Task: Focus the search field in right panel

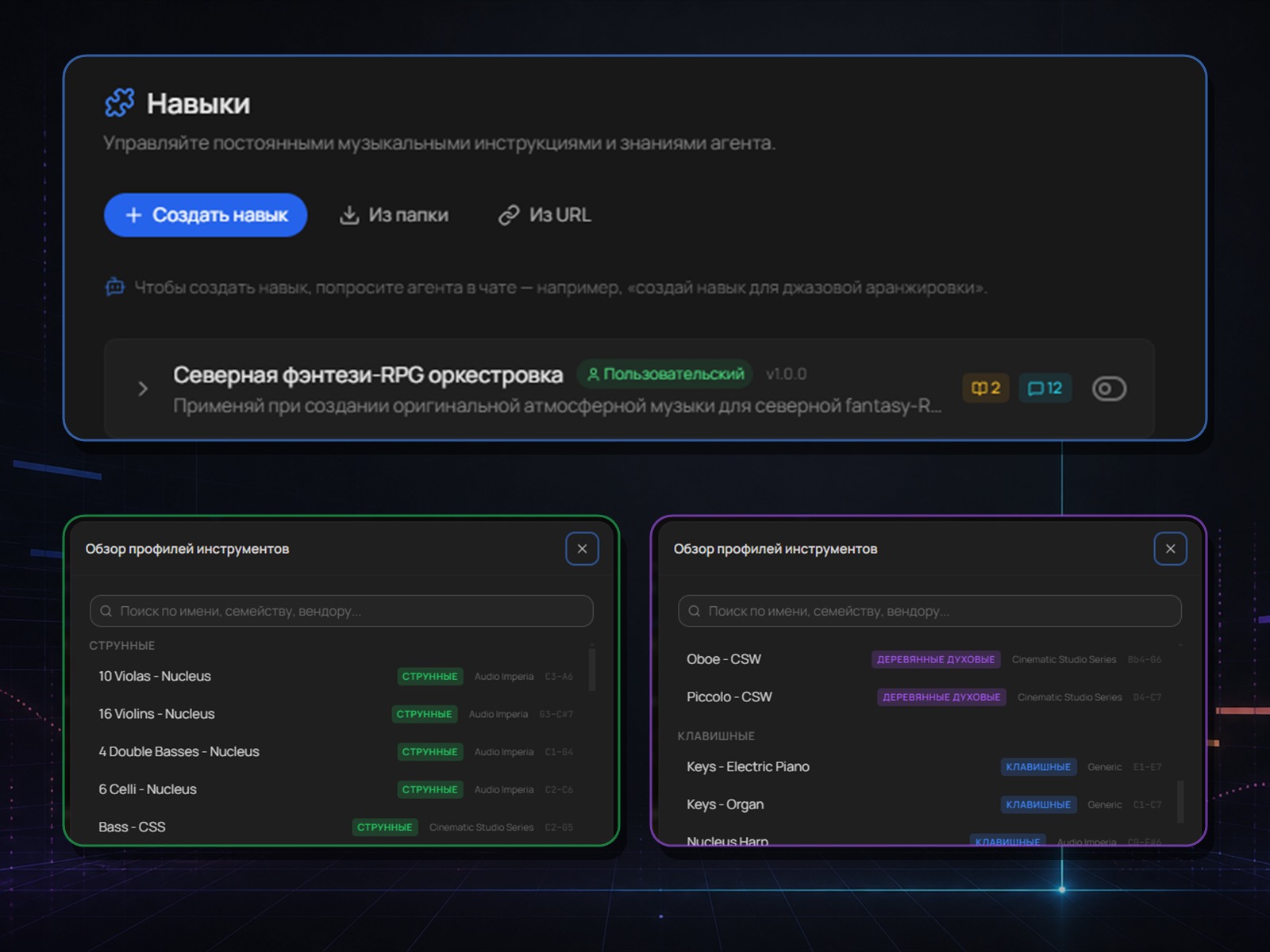Action: 929,611
